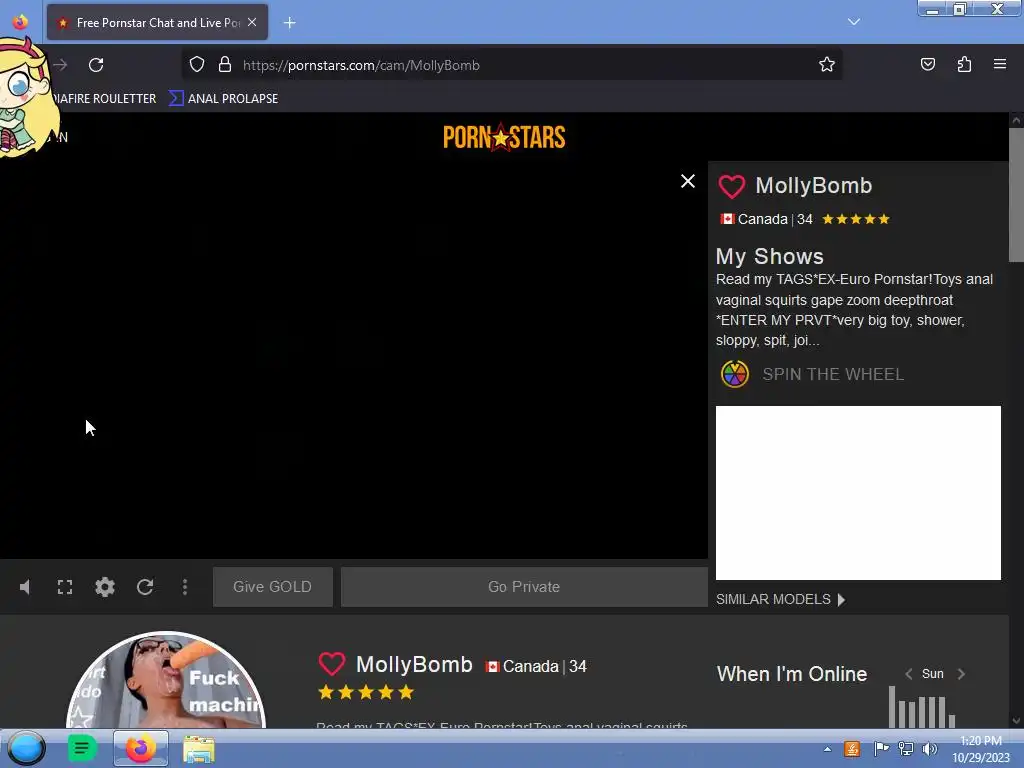
Task: Toggle the heart icon beside MollyBomb in the lower profile
Action: 332,664
